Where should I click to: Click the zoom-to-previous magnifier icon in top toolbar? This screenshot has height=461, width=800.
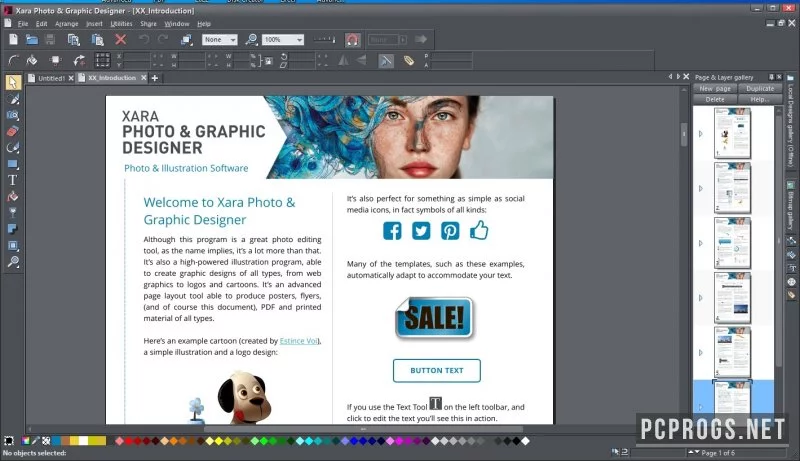pos(252,39)
